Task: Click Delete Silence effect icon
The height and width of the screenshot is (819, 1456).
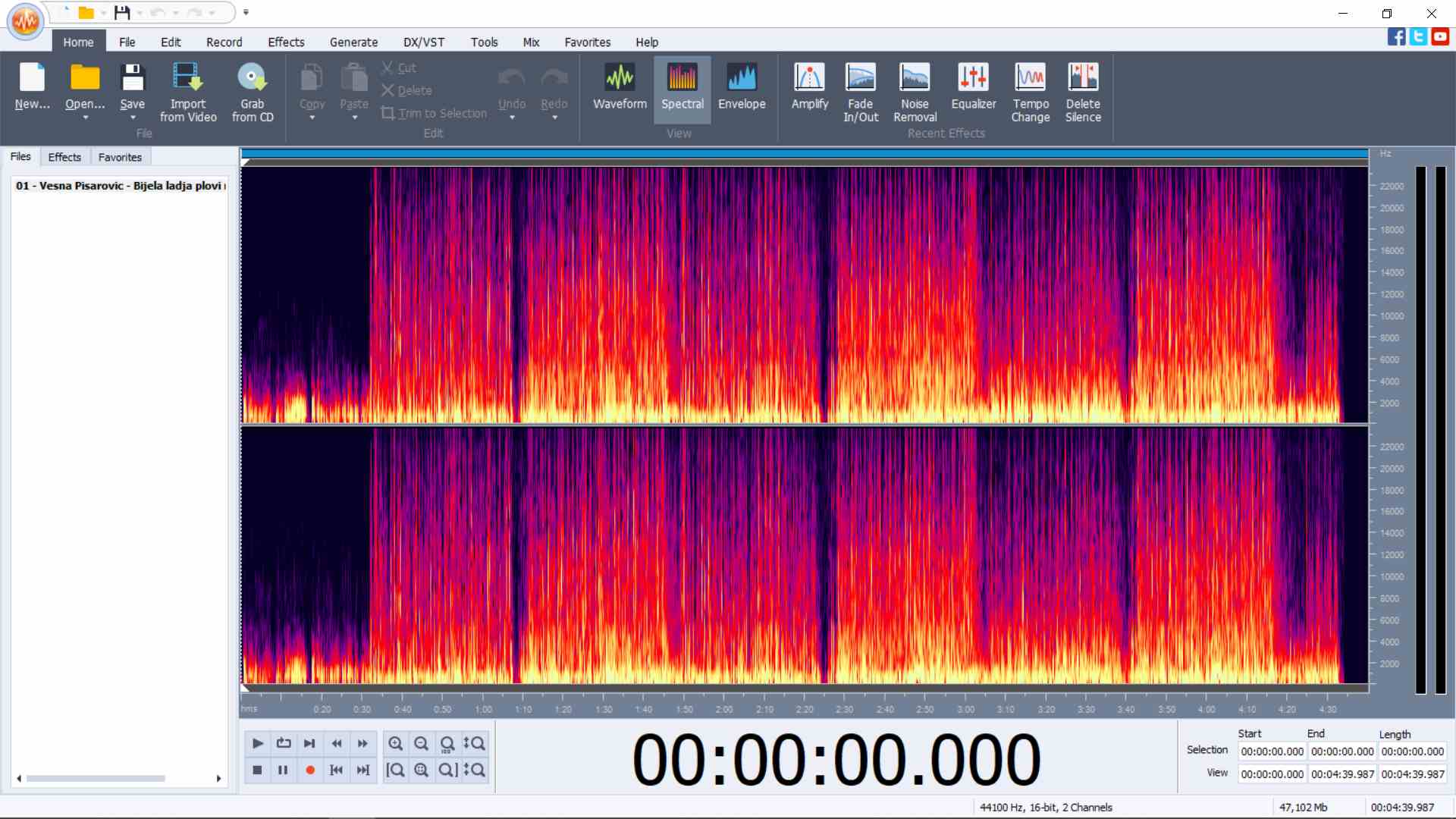Action: click(1082, 78)
